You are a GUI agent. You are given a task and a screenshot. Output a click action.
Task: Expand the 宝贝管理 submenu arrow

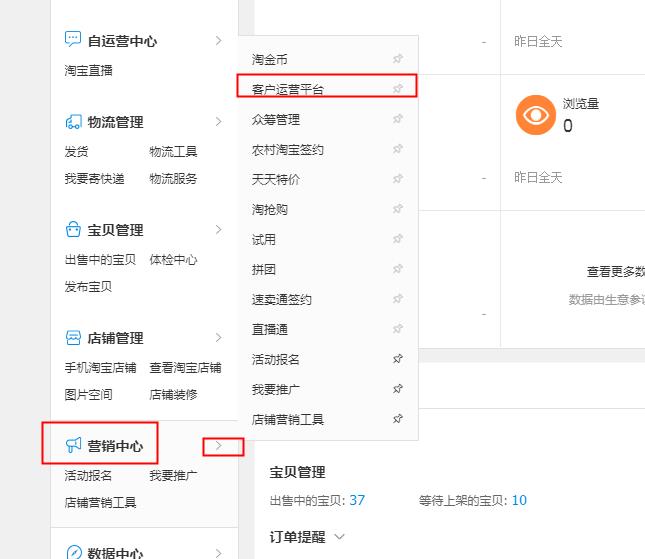tap(218, 230)
